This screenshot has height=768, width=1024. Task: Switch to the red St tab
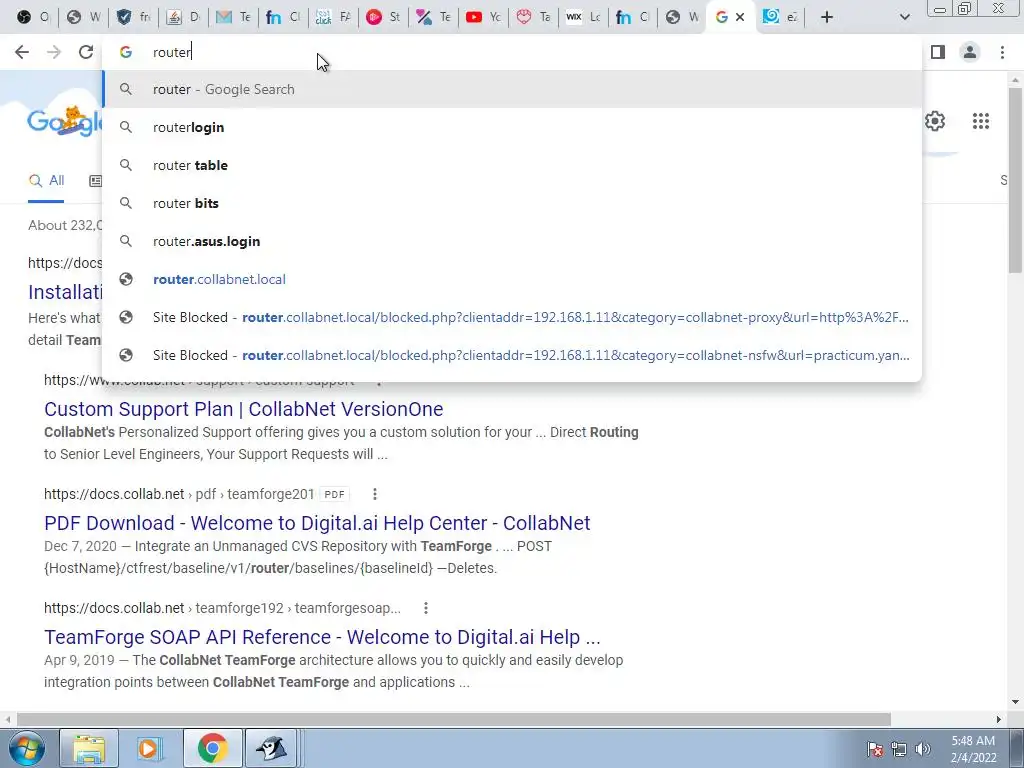383,17
